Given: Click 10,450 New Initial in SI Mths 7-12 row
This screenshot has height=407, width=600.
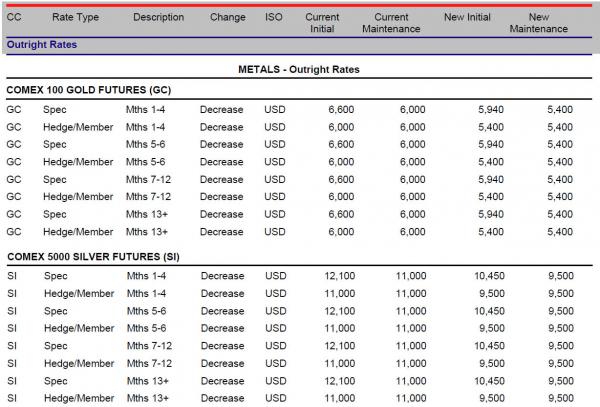Looking at the screenshot, I should coord(489,346).
